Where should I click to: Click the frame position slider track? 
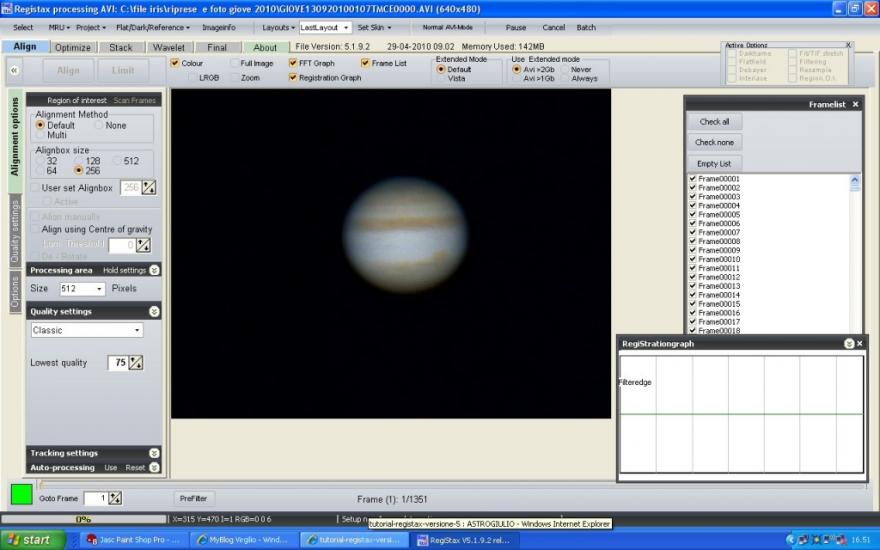tap(452, 485)
